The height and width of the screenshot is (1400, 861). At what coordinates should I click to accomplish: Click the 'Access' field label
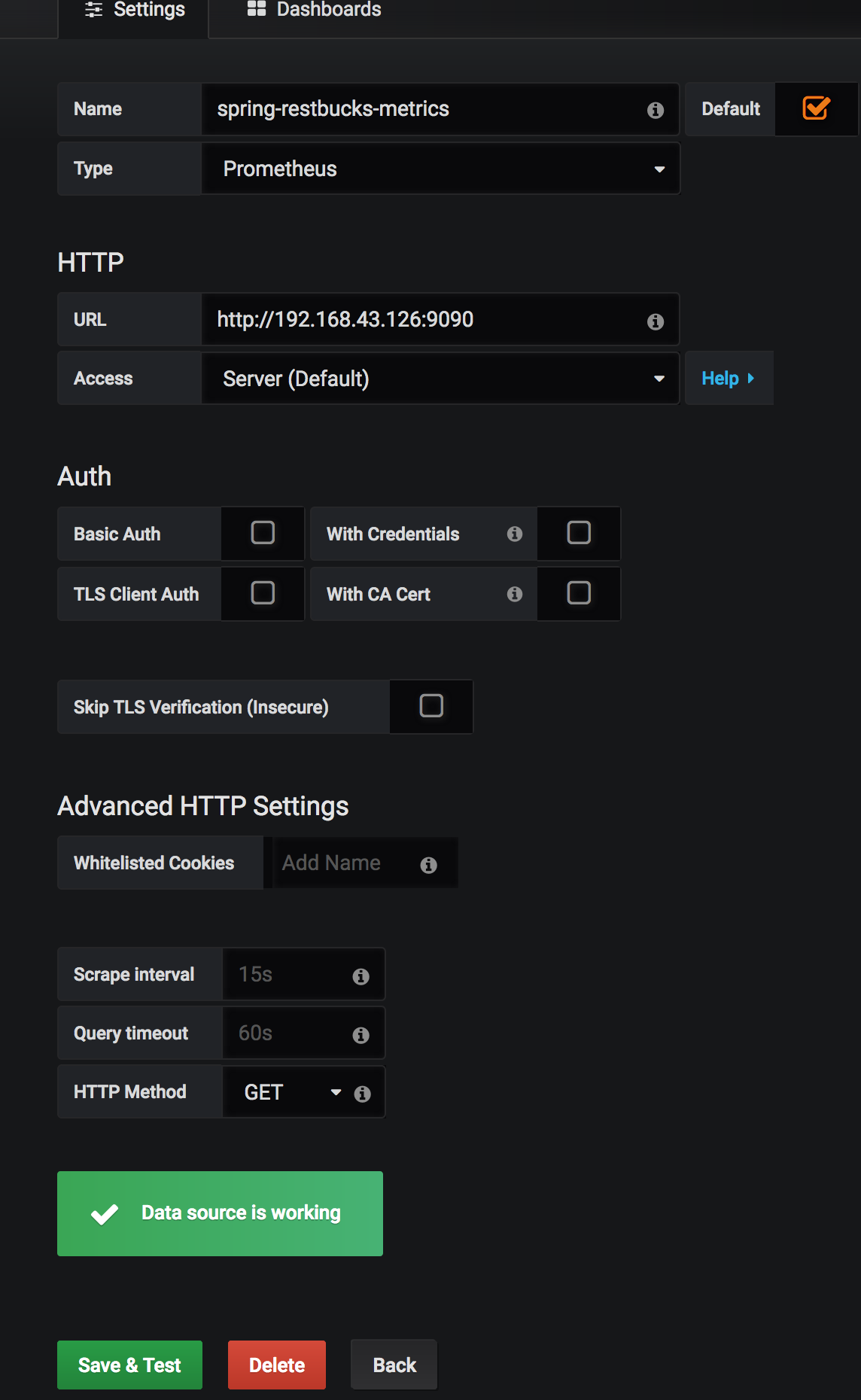coord(103,379)
